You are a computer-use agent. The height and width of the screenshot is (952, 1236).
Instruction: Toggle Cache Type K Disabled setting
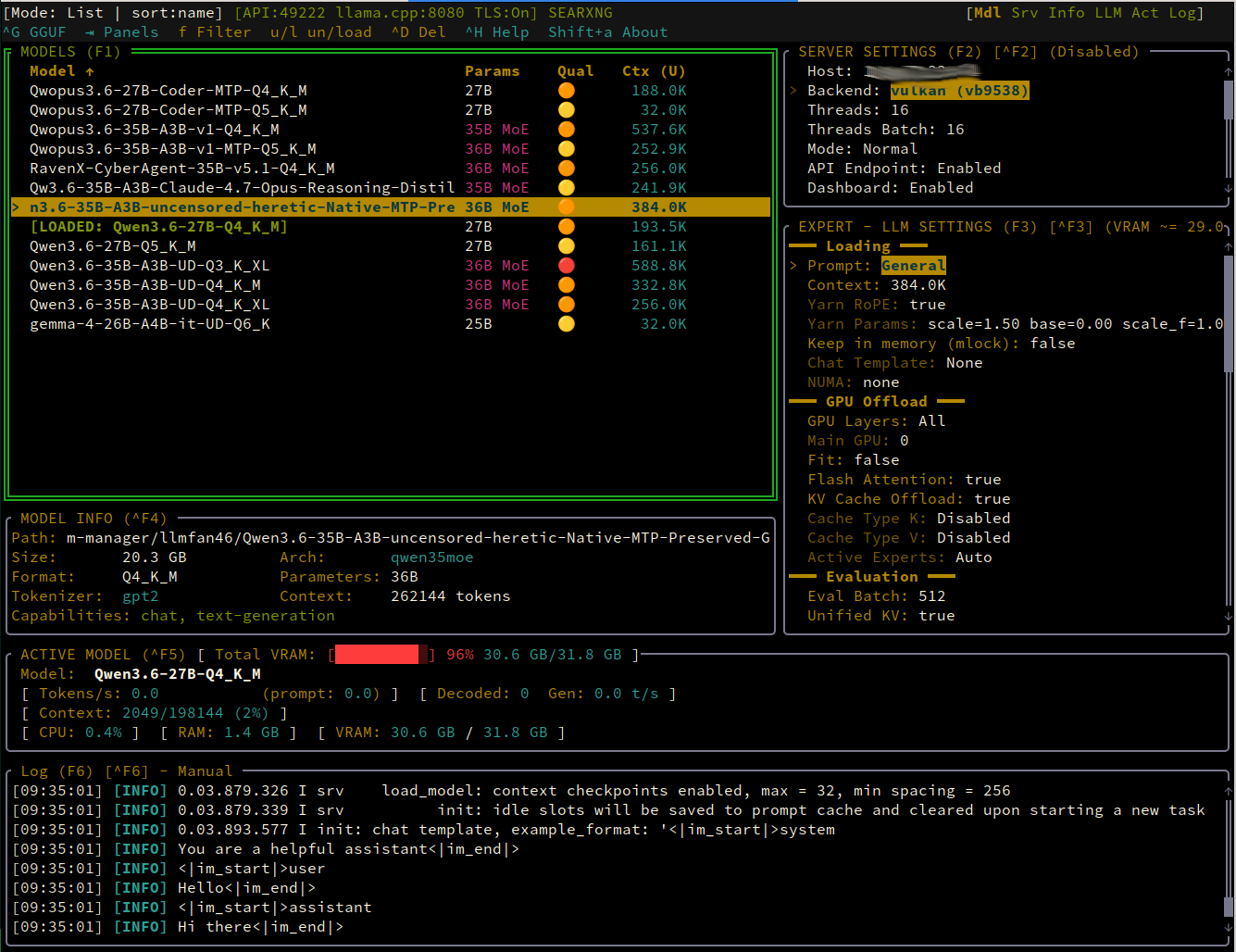click(909, 519)
